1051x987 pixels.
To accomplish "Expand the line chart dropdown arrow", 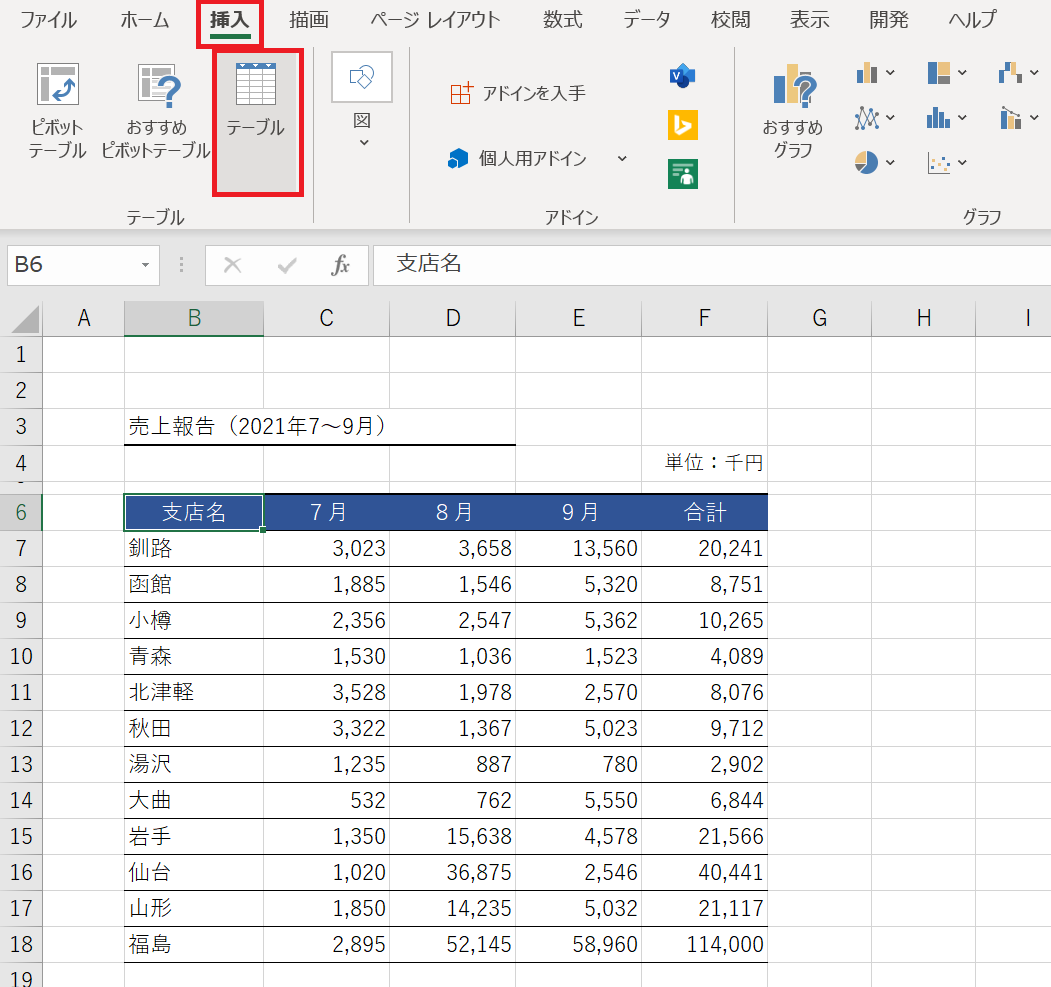I will pos(891,119).
